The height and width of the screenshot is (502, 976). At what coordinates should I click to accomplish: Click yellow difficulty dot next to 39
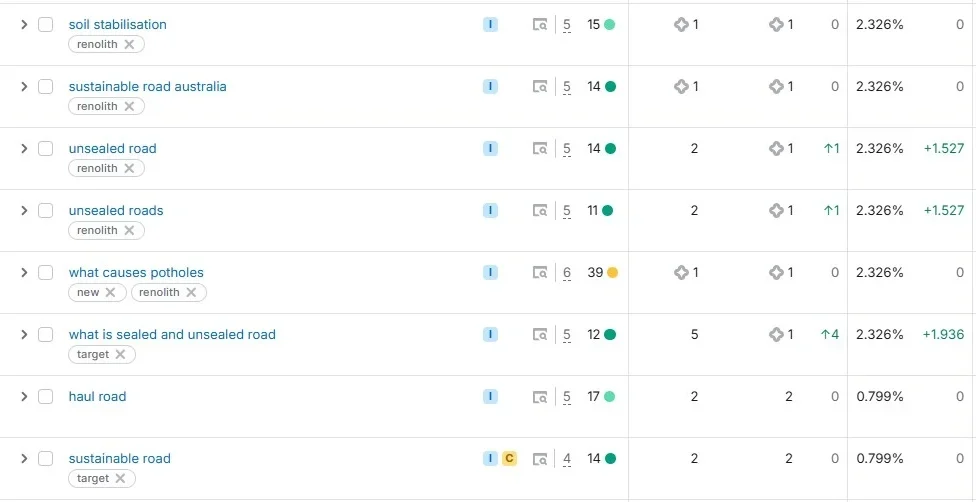click(612, 273)
